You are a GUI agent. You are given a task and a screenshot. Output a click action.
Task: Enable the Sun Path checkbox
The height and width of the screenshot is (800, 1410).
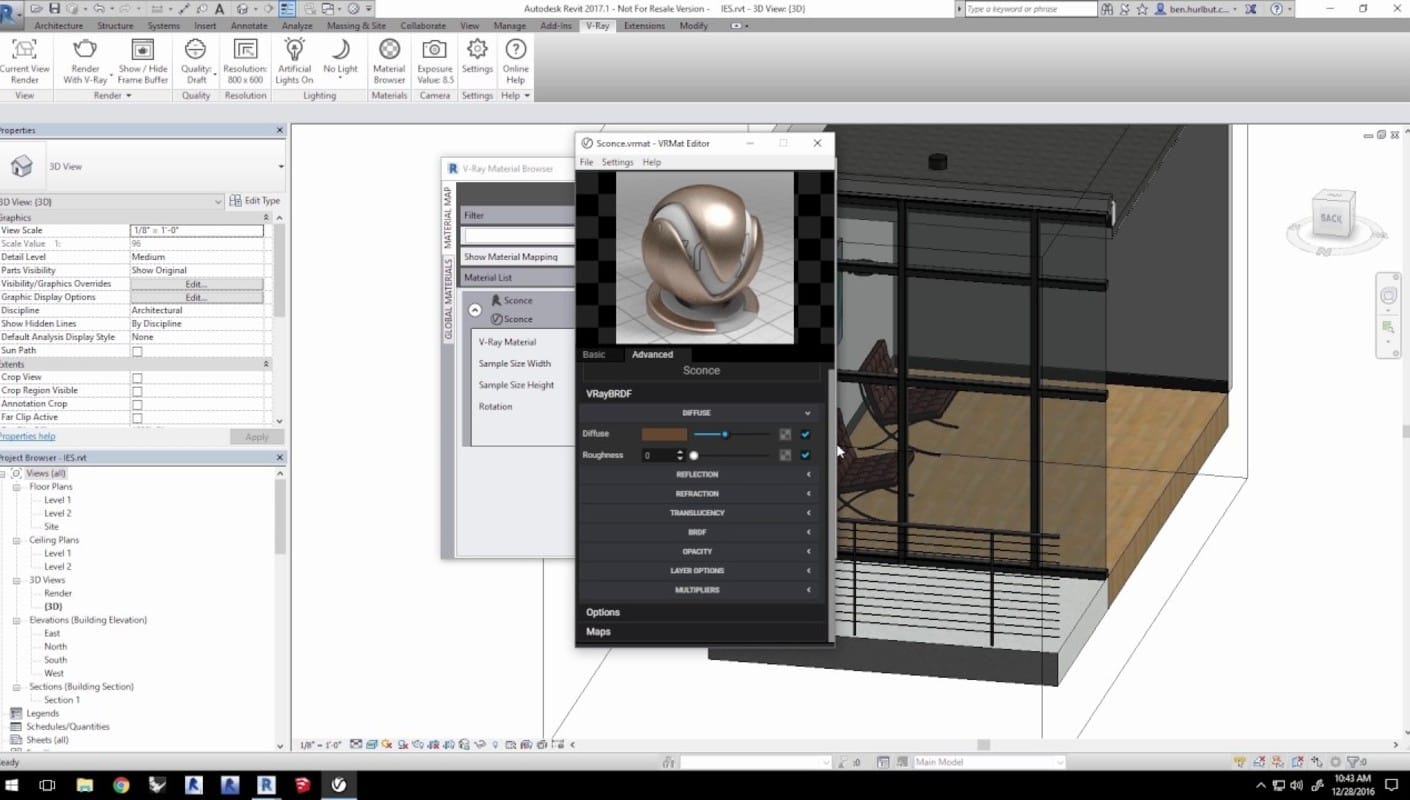(x=137, y=351)
